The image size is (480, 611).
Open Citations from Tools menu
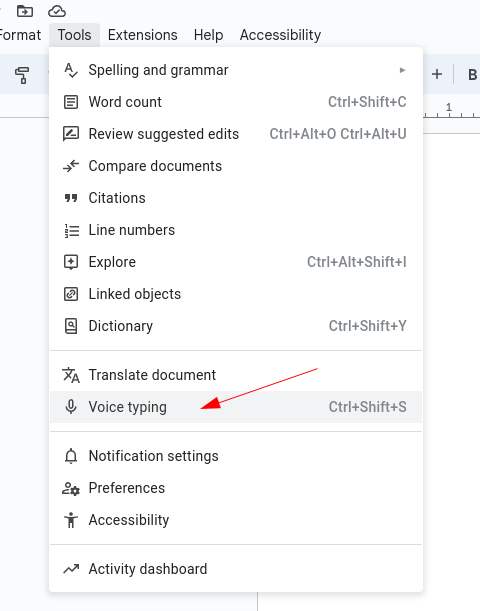coord(236,198)
